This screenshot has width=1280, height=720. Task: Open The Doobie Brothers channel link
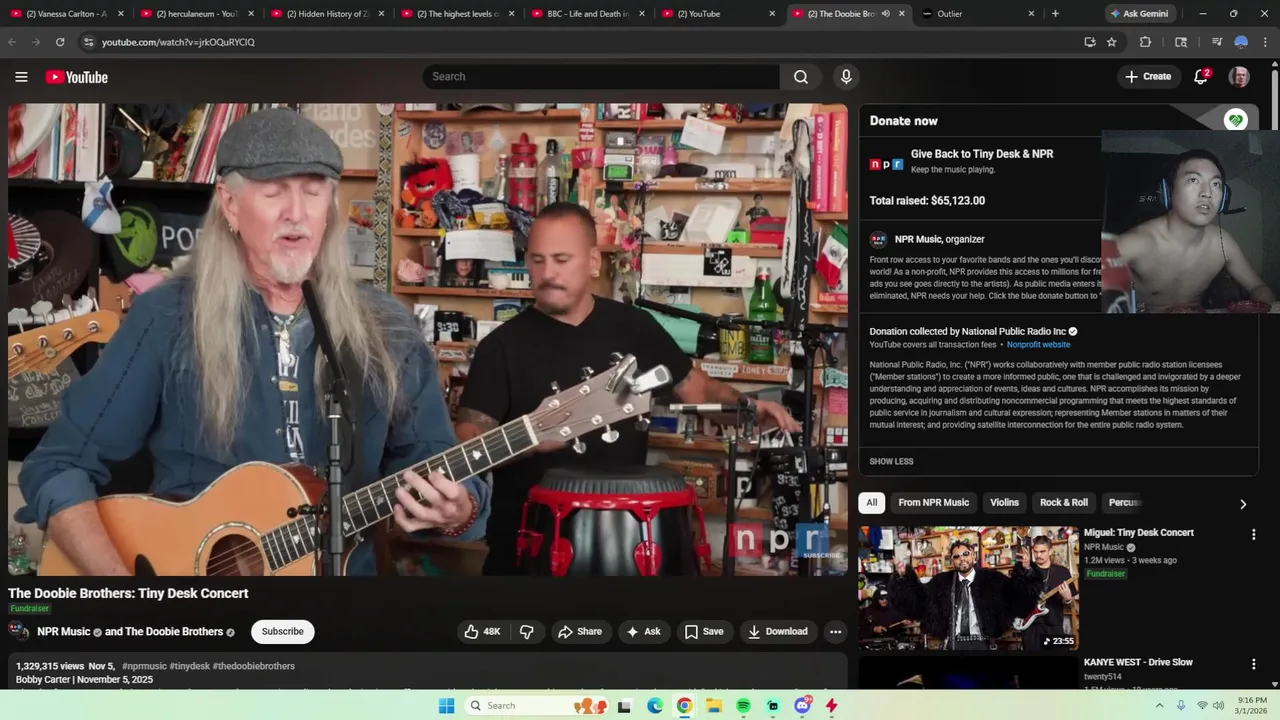174,632
